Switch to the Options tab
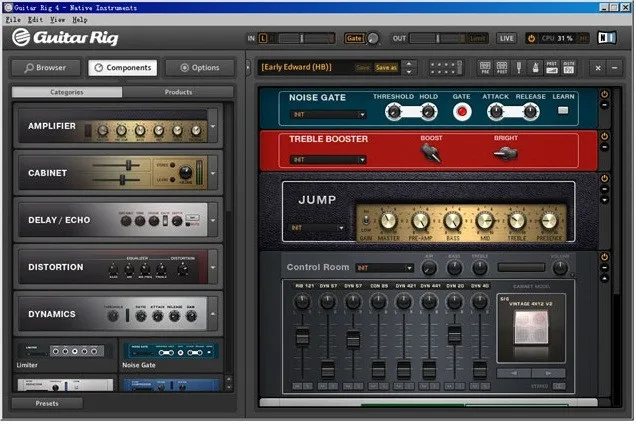This screenshot has width=636, height=424. click(200, 68)
